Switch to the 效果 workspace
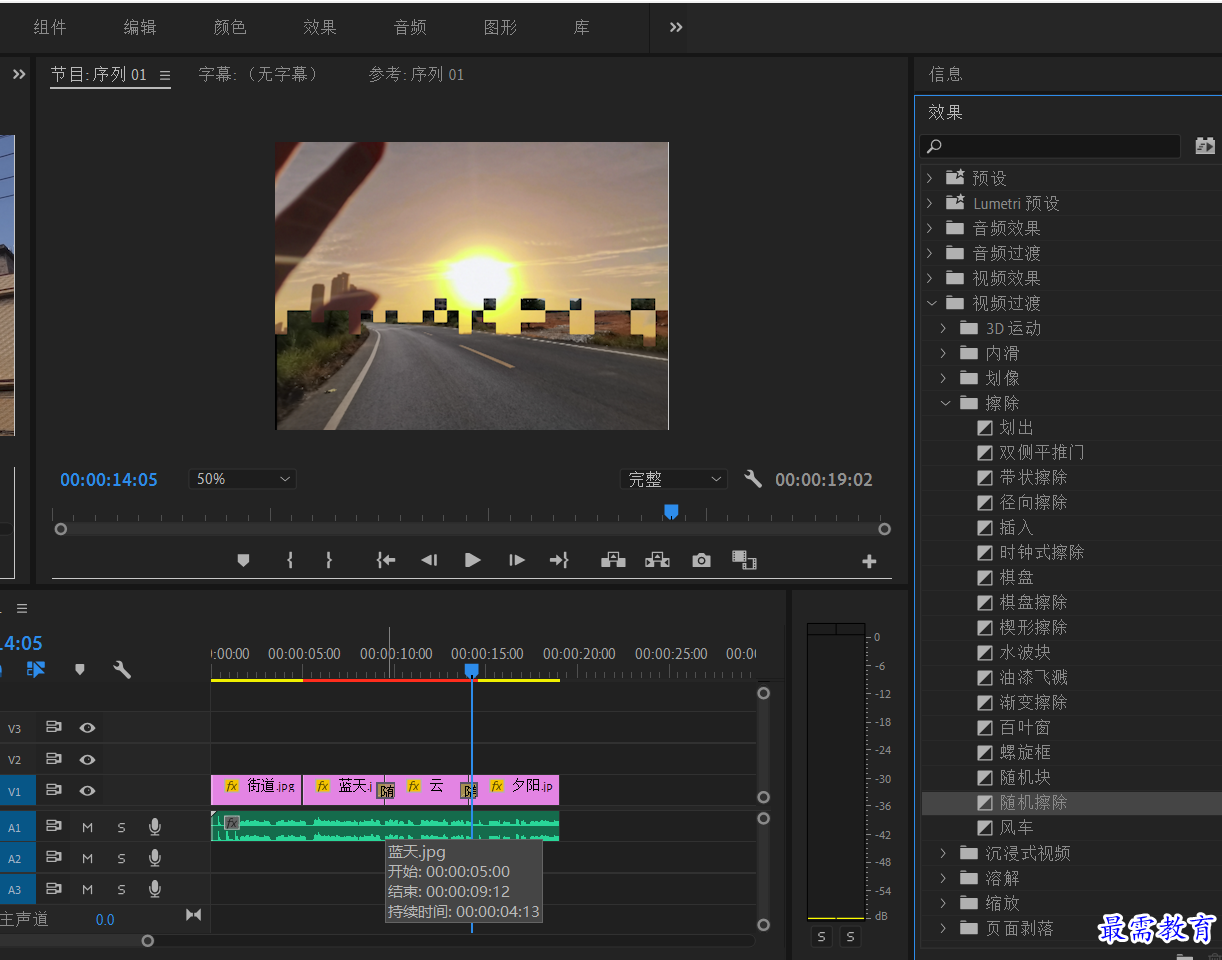This screenshot has width=1222, height=960. pos(320,28)
